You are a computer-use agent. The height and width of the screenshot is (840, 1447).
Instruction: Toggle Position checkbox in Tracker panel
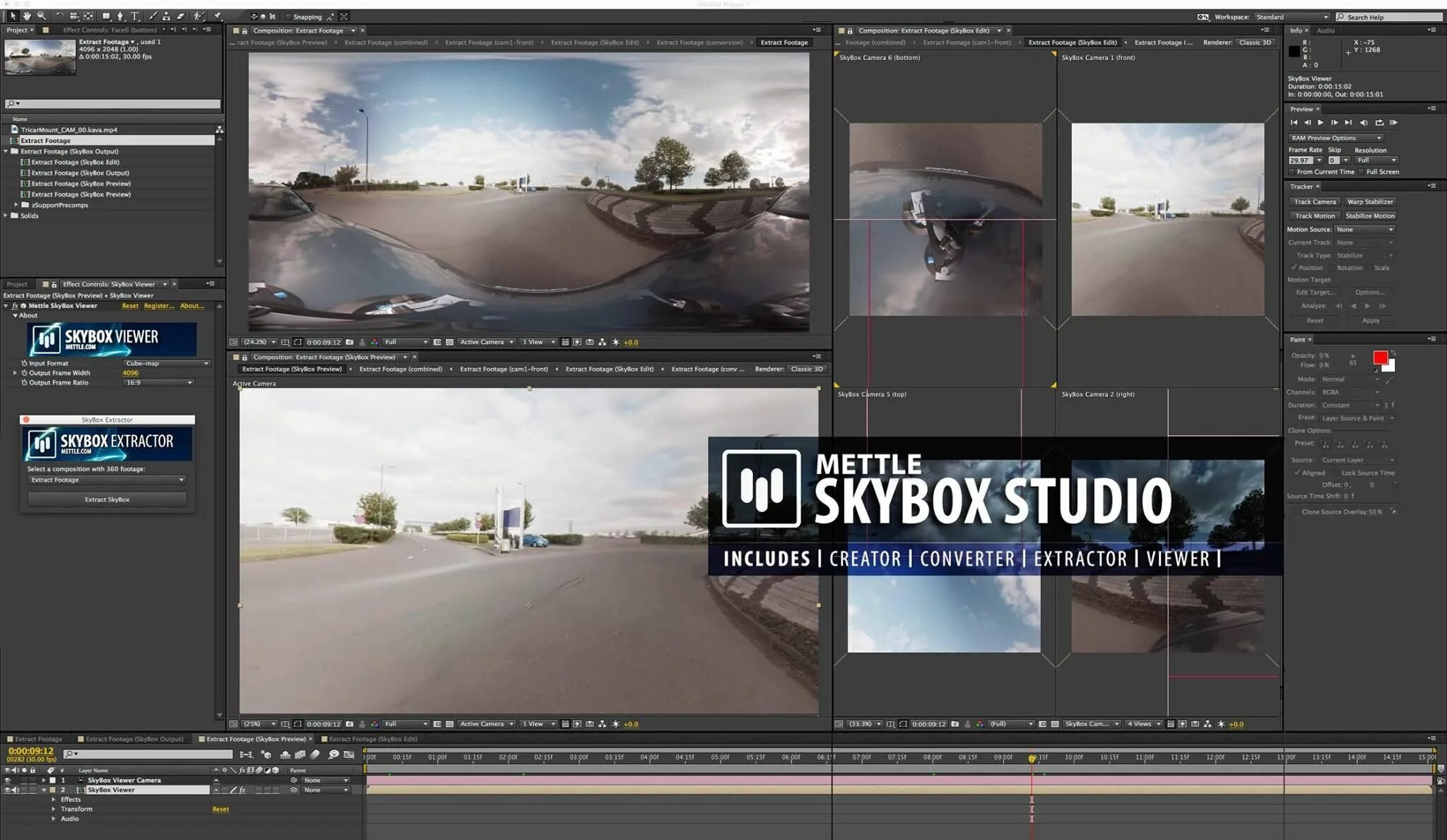click(1294, 268)
